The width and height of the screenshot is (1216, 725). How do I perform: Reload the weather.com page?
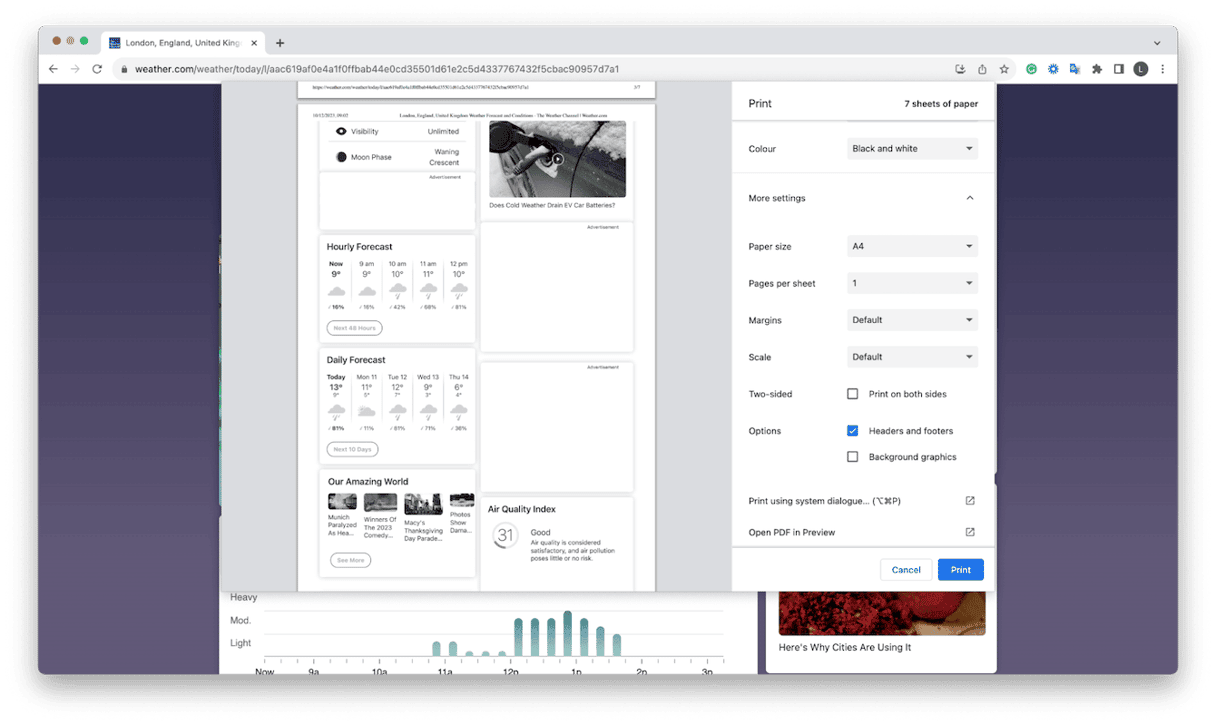click(x=97, y=69)
